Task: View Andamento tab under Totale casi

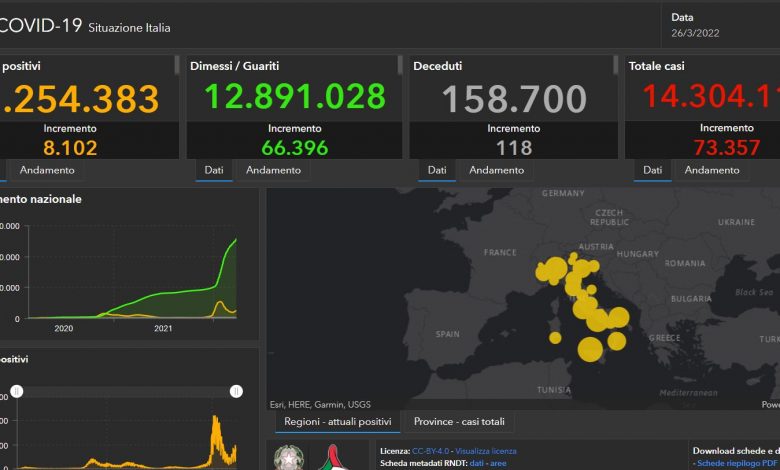Action: (712, 170)
